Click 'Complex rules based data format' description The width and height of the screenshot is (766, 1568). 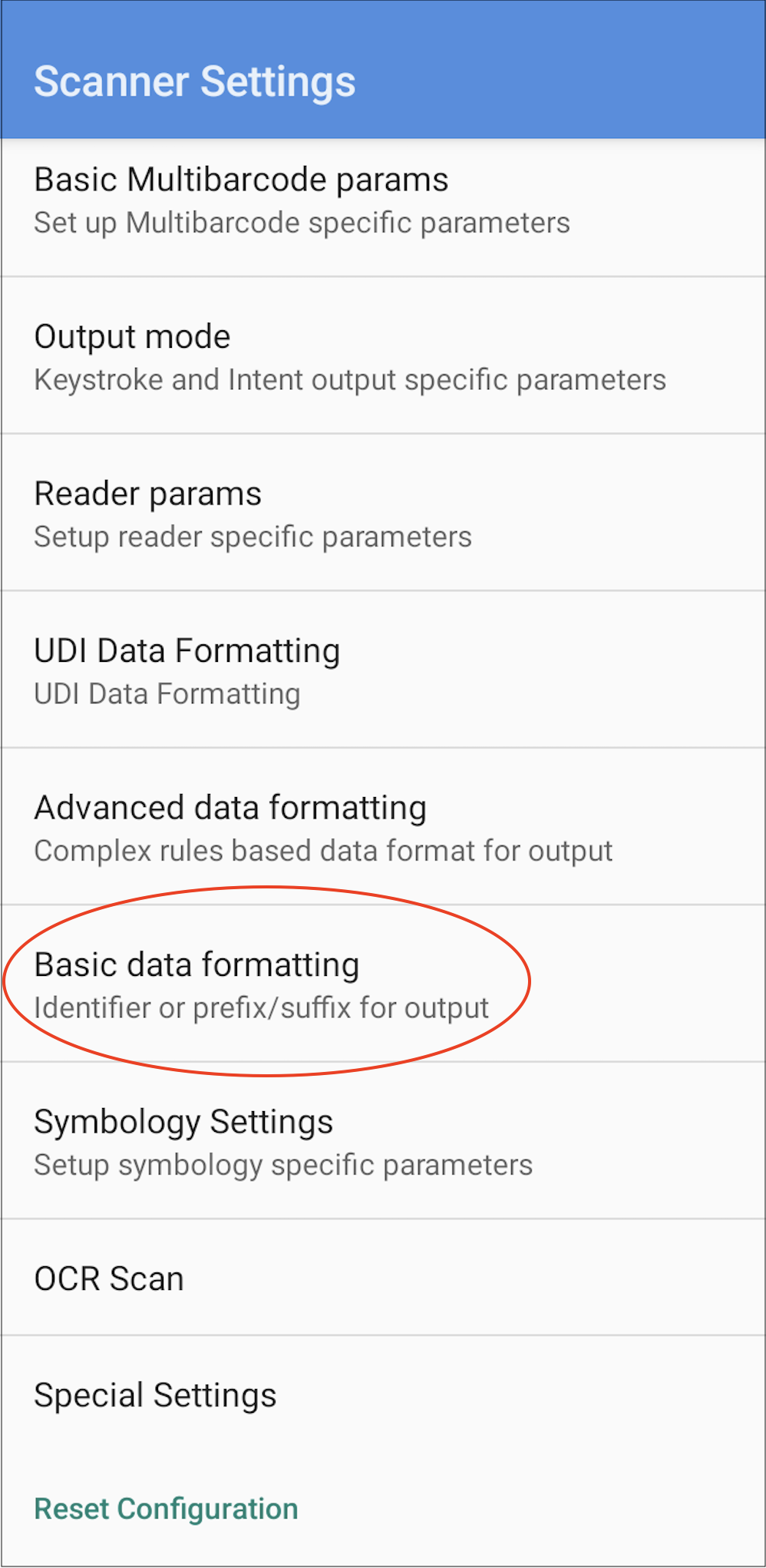click(x=323, y=851)
